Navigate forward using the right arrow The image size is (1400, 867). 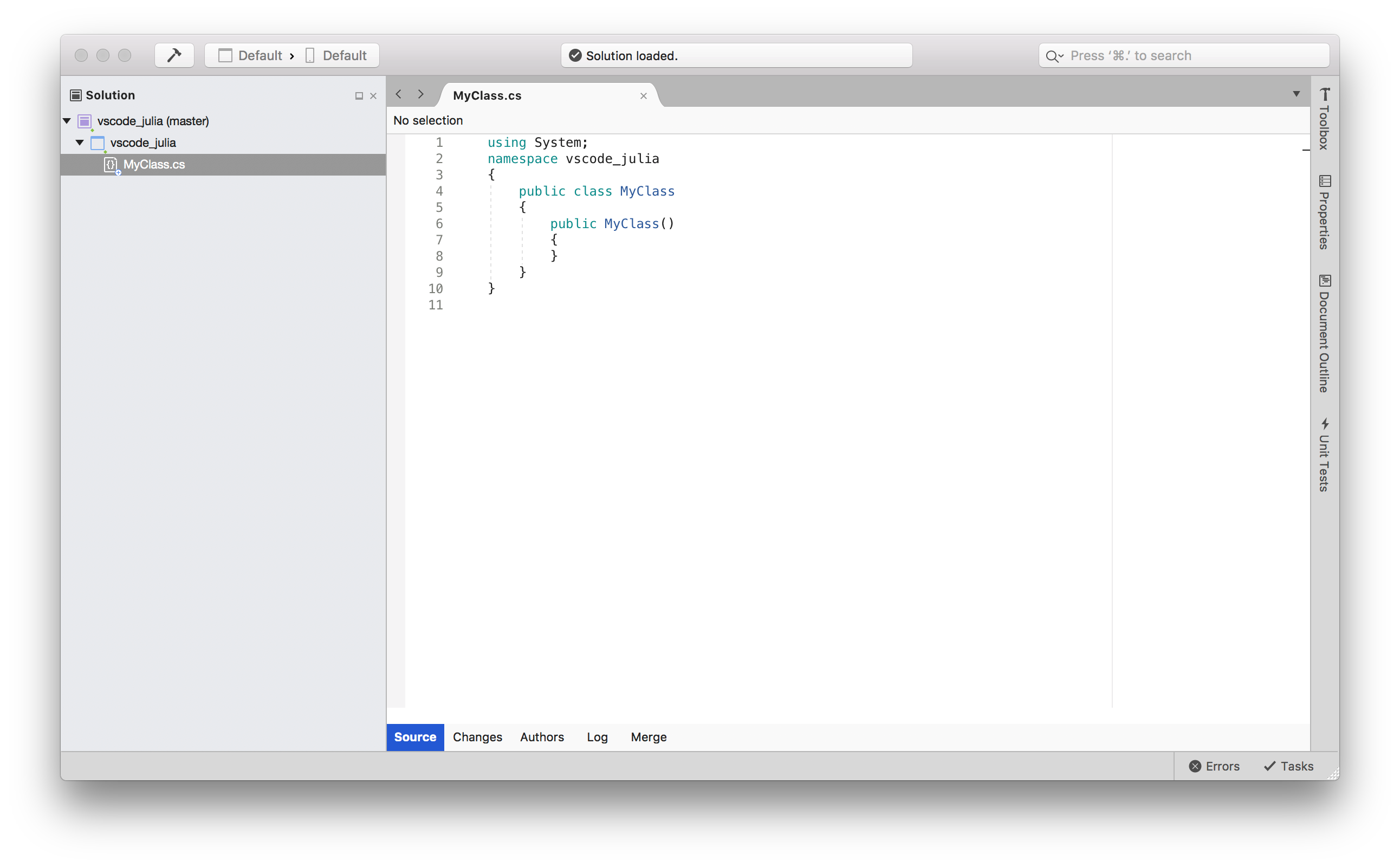pyautogui.click(x=421, y=94)
